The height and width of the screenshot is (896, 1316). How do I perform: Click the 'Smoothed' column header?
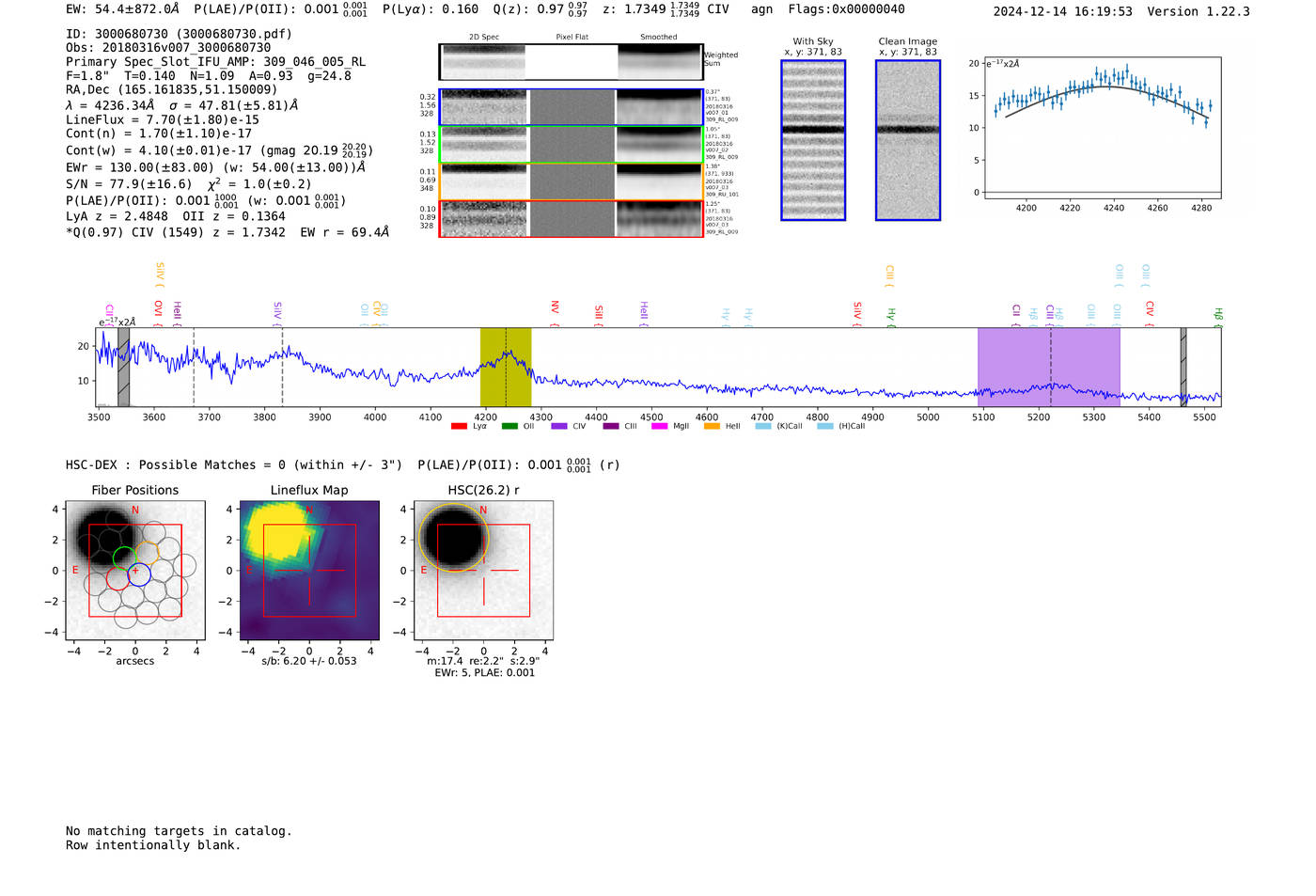pyautogui.click(x=658, y=38)
